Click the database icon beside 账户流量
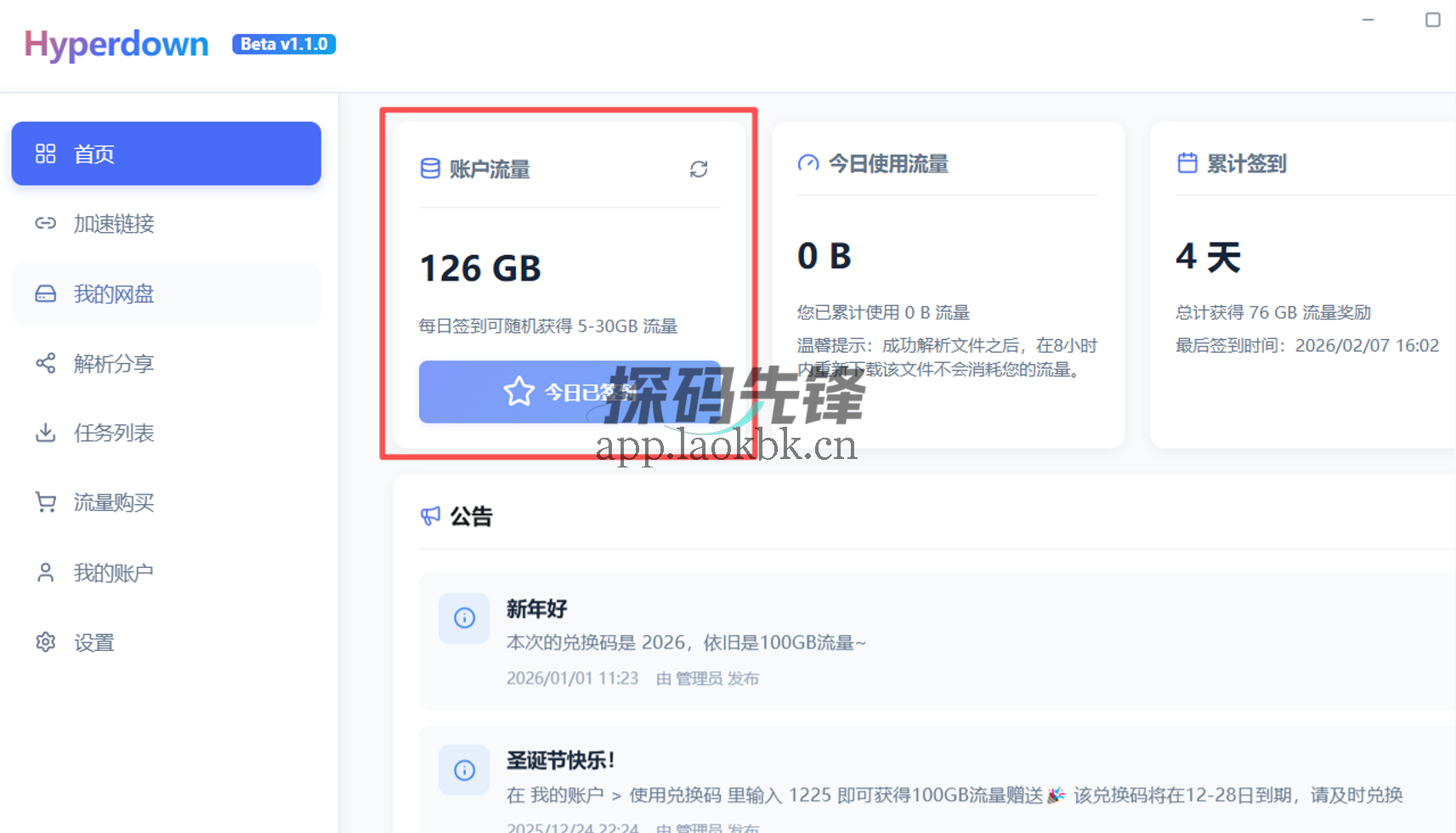The width and height of the screenshot is (1456, 833). pos(429,169)
